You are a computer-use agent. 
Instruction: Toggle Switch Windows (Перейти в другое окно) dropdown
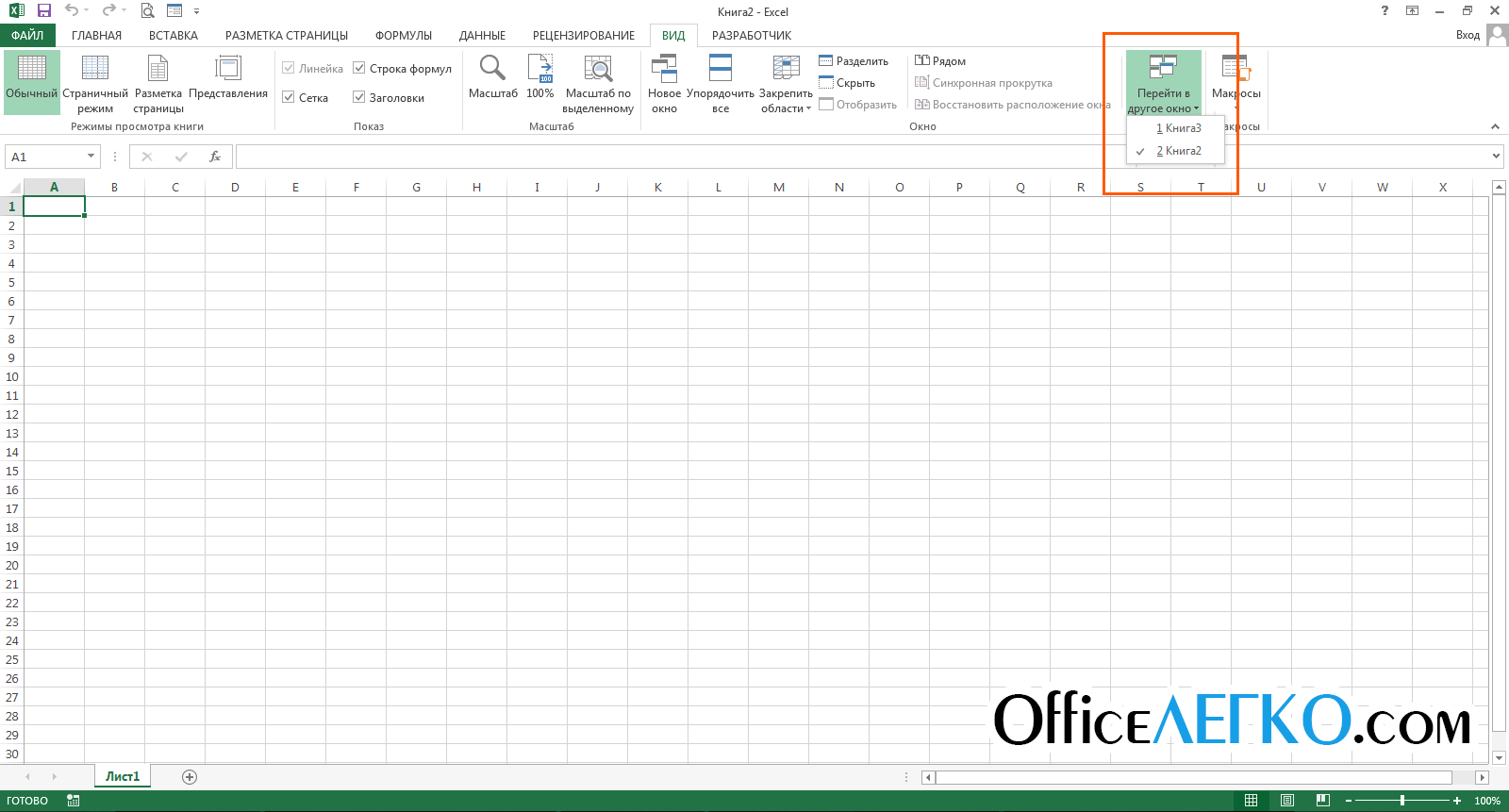(1163, 82)
